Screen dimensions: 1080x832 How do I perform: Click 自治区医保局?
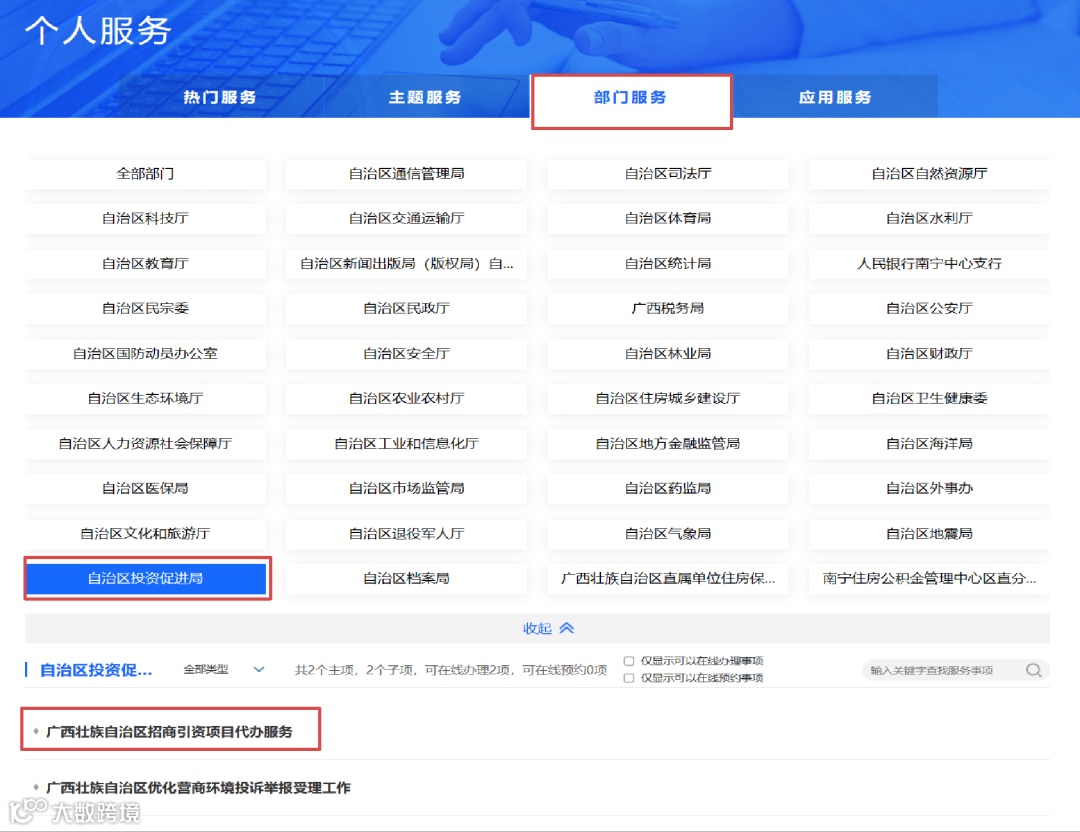145,489
